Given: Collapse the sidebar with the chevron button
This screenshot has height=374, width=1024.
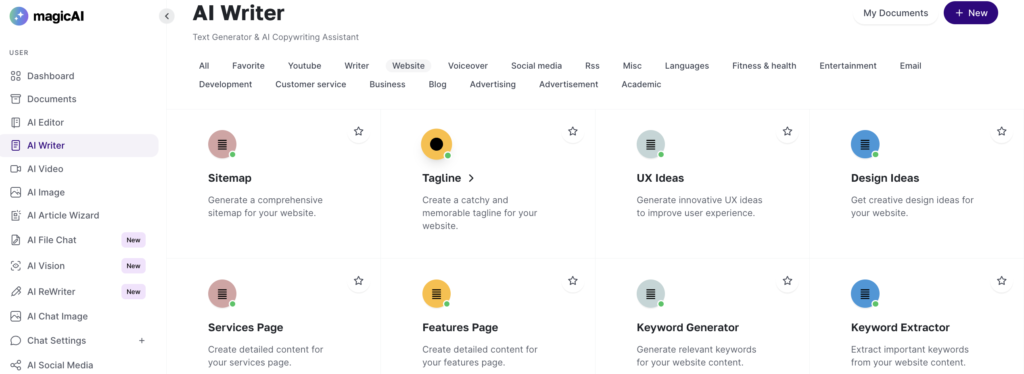Looking at the screenshot, I should pos(167,16).
